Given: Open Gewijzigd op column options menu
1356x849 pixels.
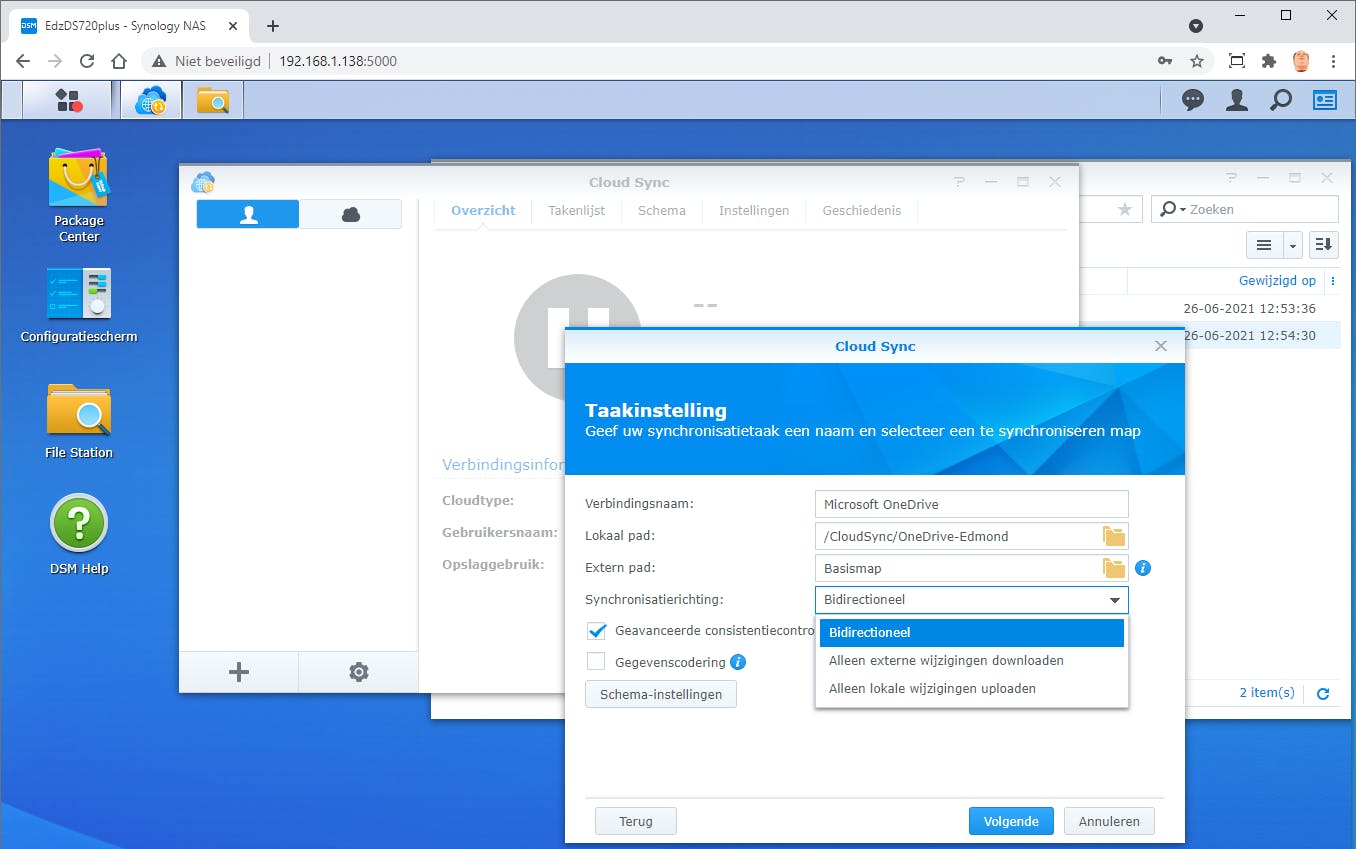Looking at the screenshot, I should tap(1332, 281).
